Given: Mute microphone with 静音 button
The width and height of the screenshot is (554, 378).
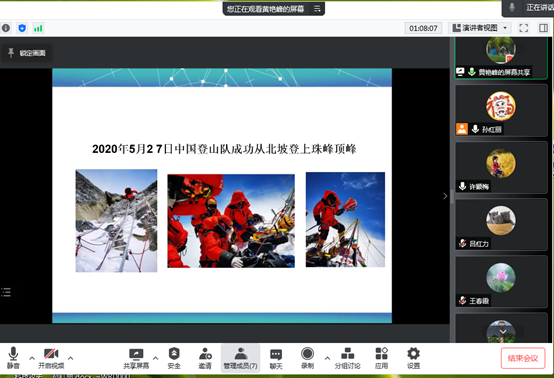Looking at the screenshot, I should (13, 358).
